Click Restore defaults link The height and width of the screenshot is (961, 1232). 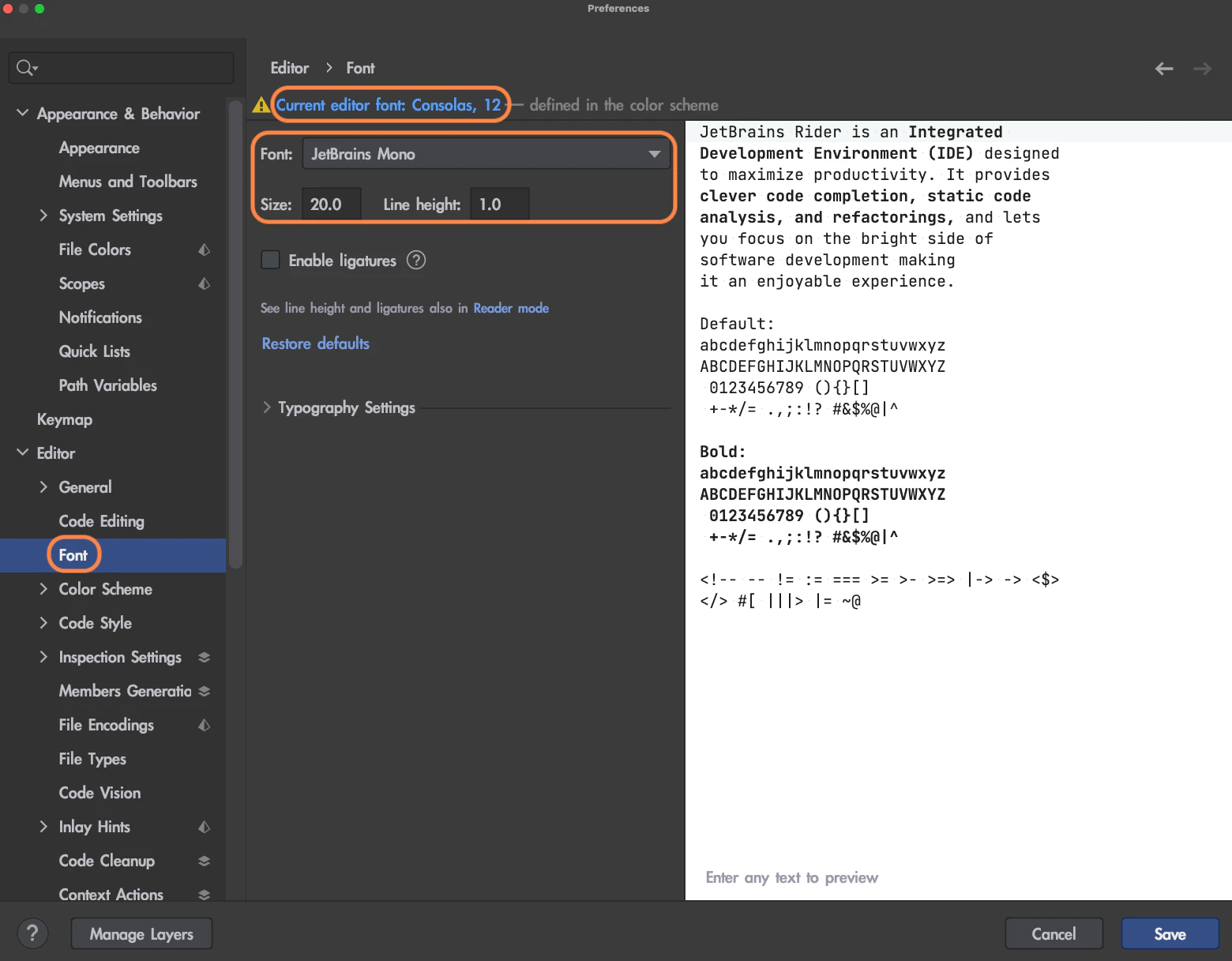pyautogui.click(x=315, y=343)
